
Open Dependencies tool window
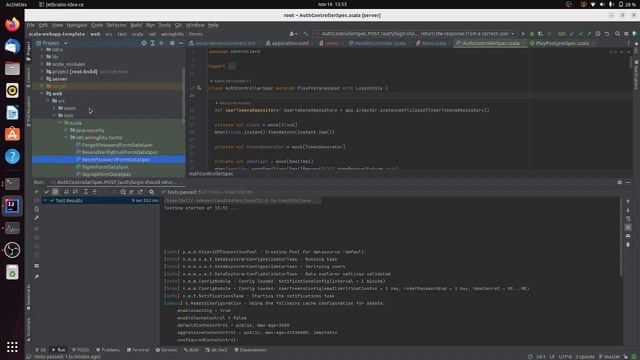[x=250, y=350]
